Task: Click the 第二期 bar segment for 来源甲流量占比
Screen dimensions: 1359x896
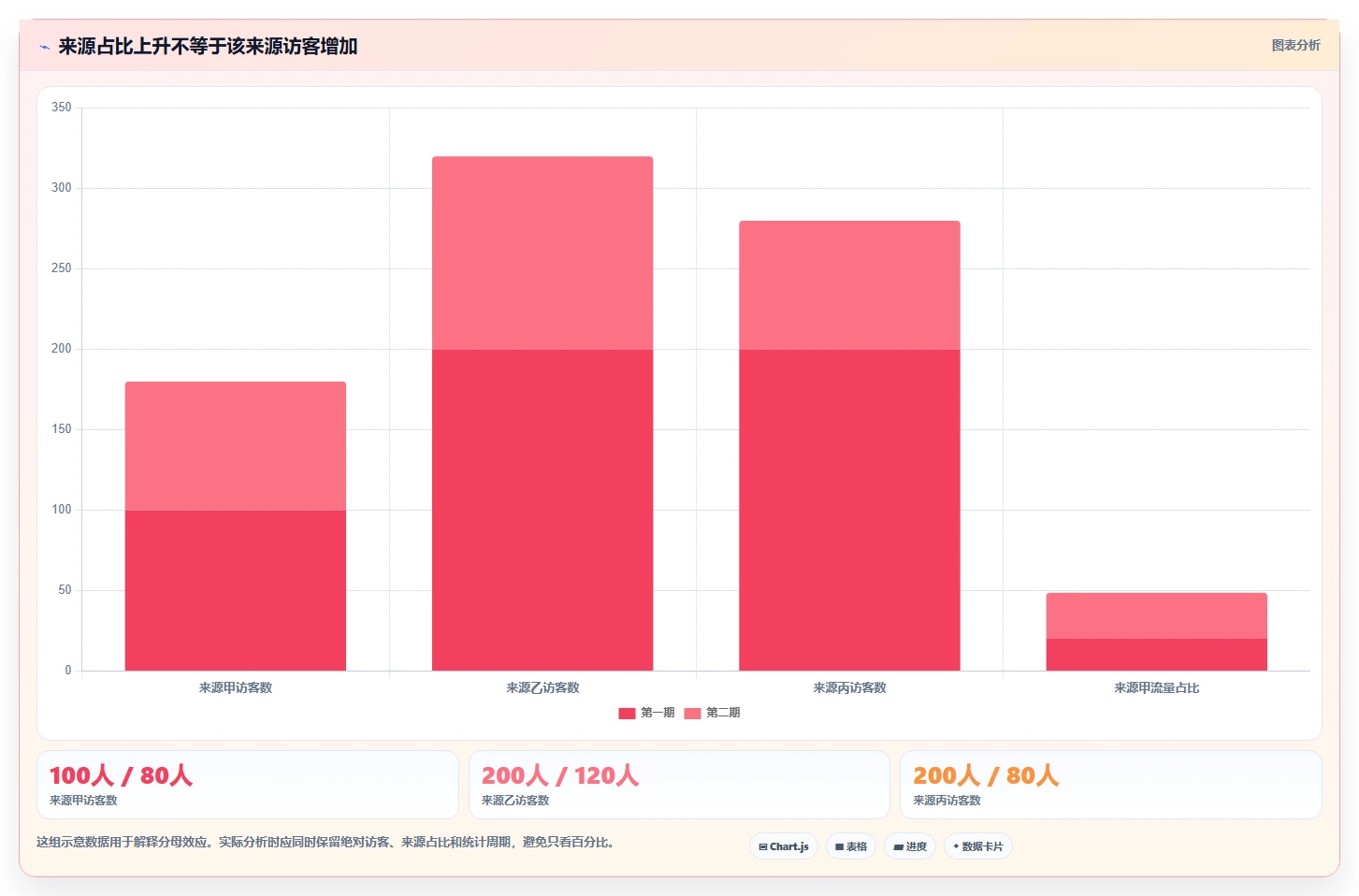Action: (x=1157, y=615)
